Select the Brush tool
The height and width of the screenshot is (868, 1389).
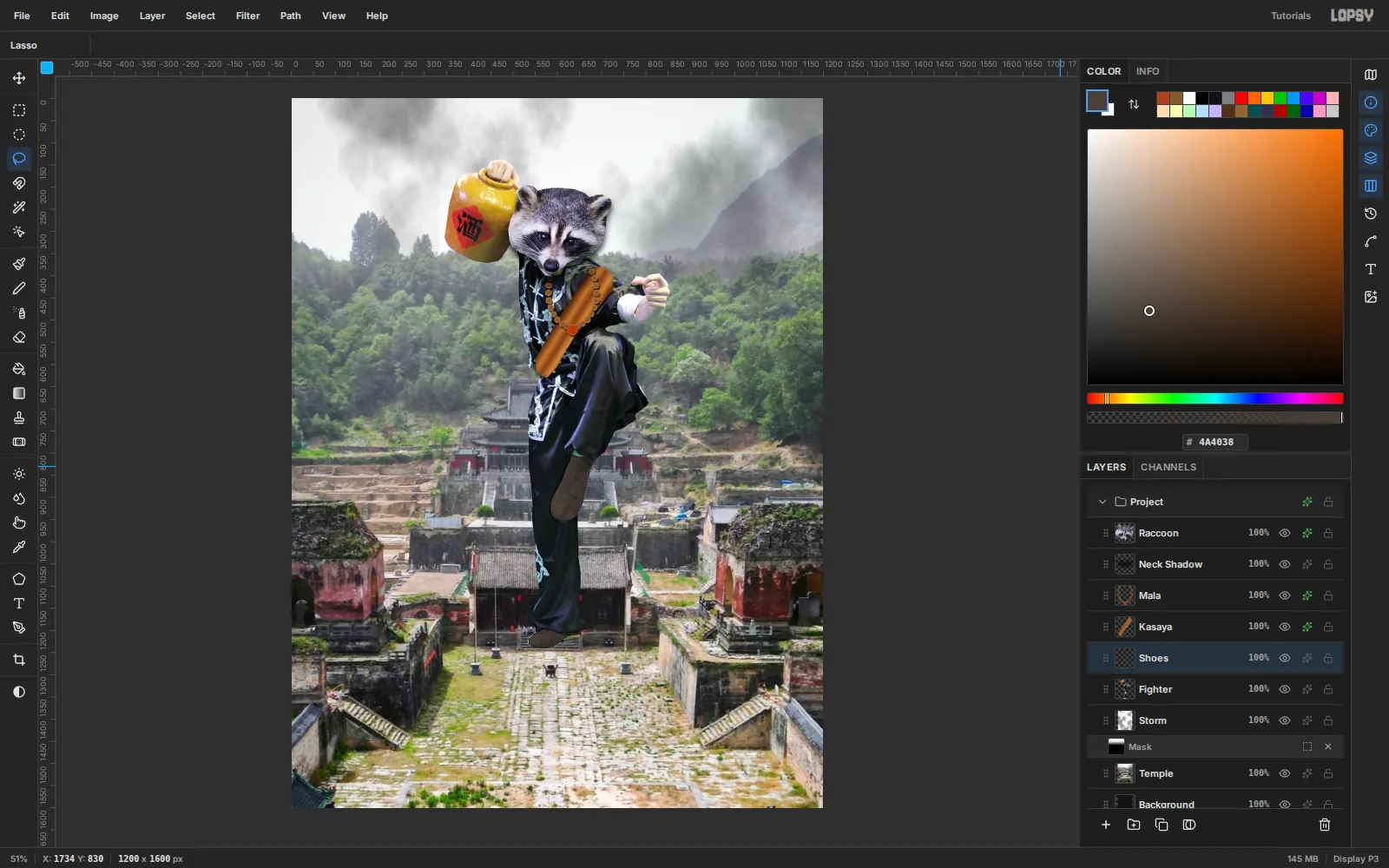coord(19,264)
